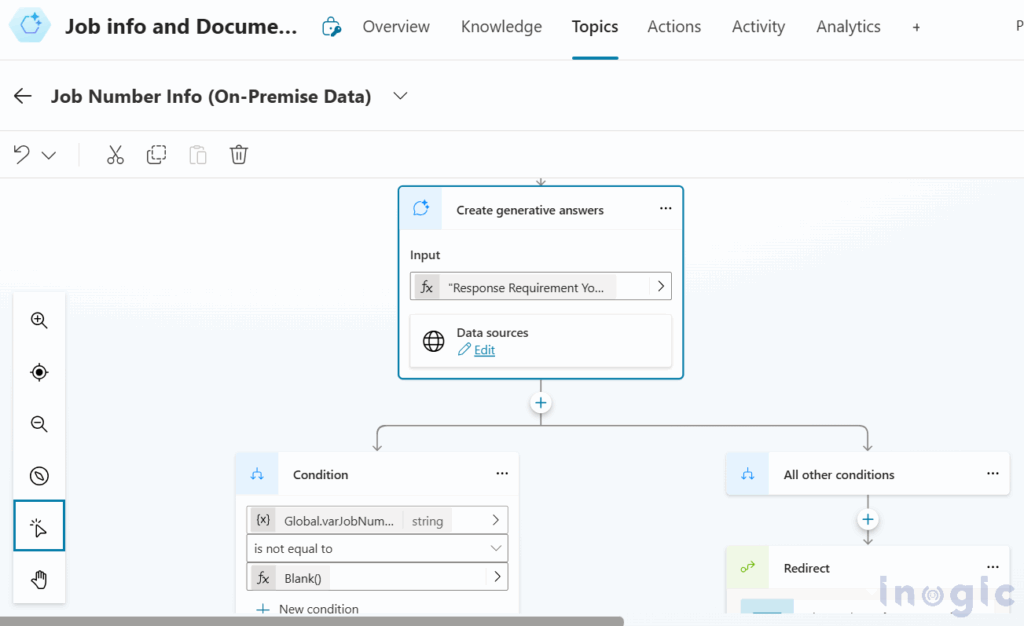Click the cut scissors icon
This screenshot has width=1024, height=626.
point(115,155)
